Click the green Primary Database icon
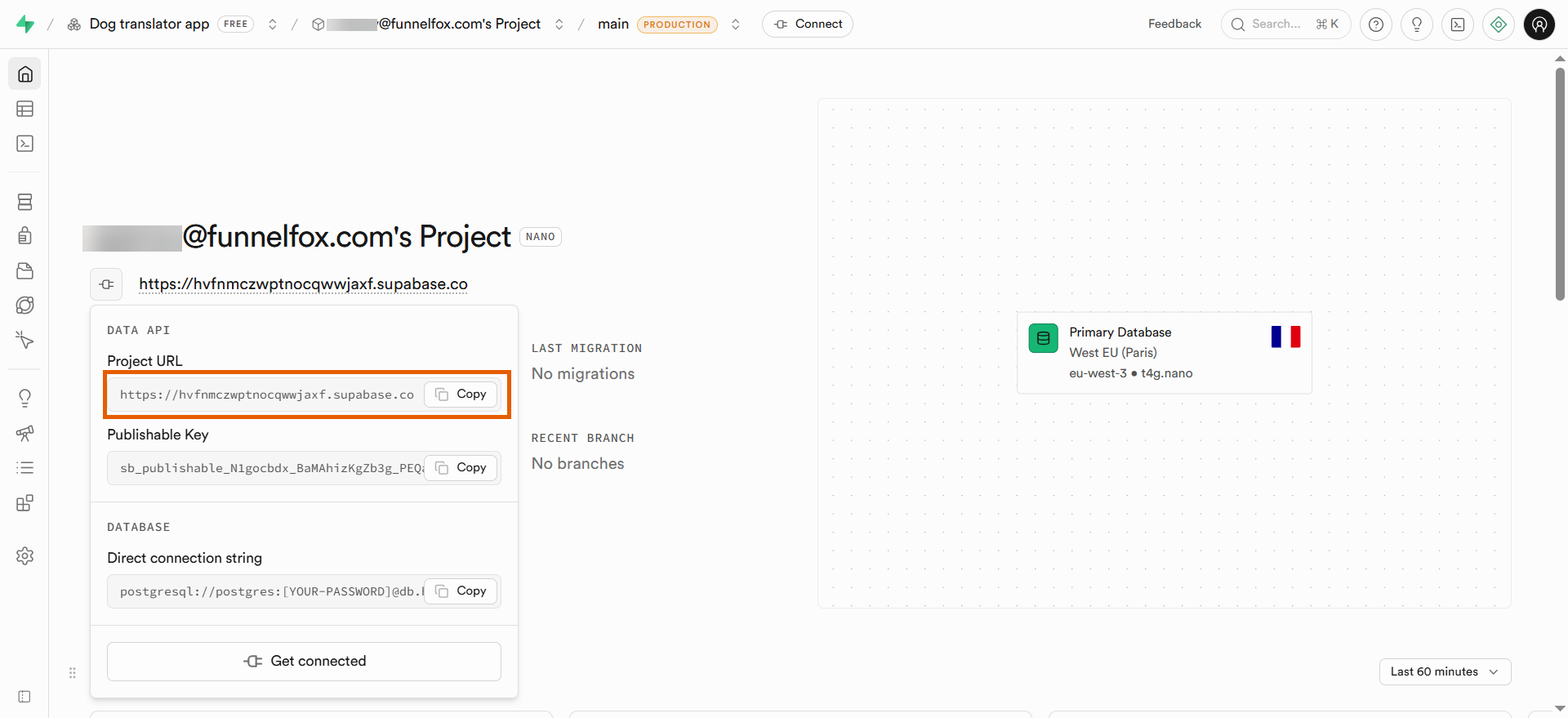The image size is (1568, 718). pyautogui.click(x=1044, y=338)
